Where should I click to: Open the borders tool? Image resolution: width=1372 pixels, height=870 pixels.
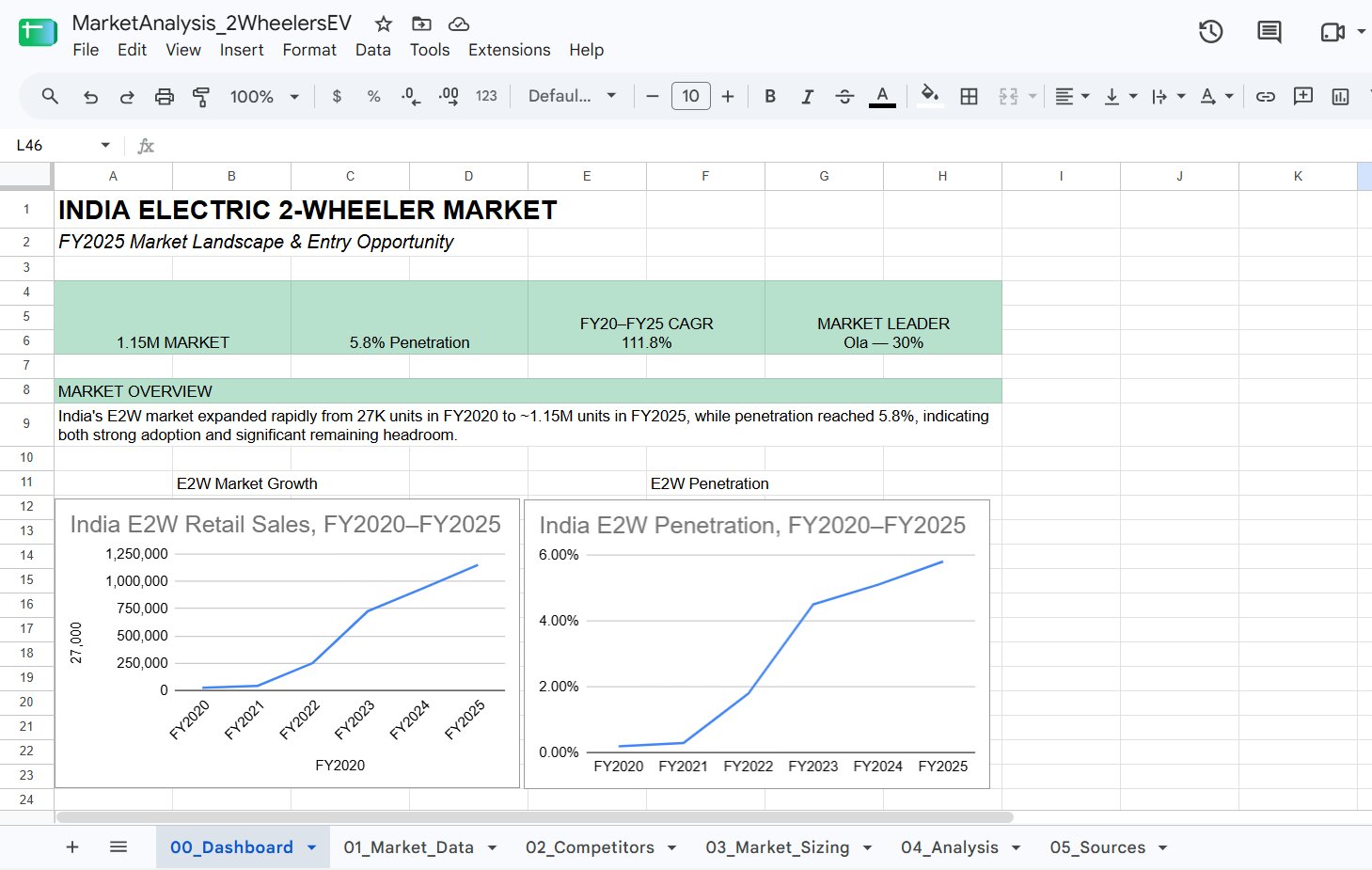pyautogui.click(x=970, y=96)
